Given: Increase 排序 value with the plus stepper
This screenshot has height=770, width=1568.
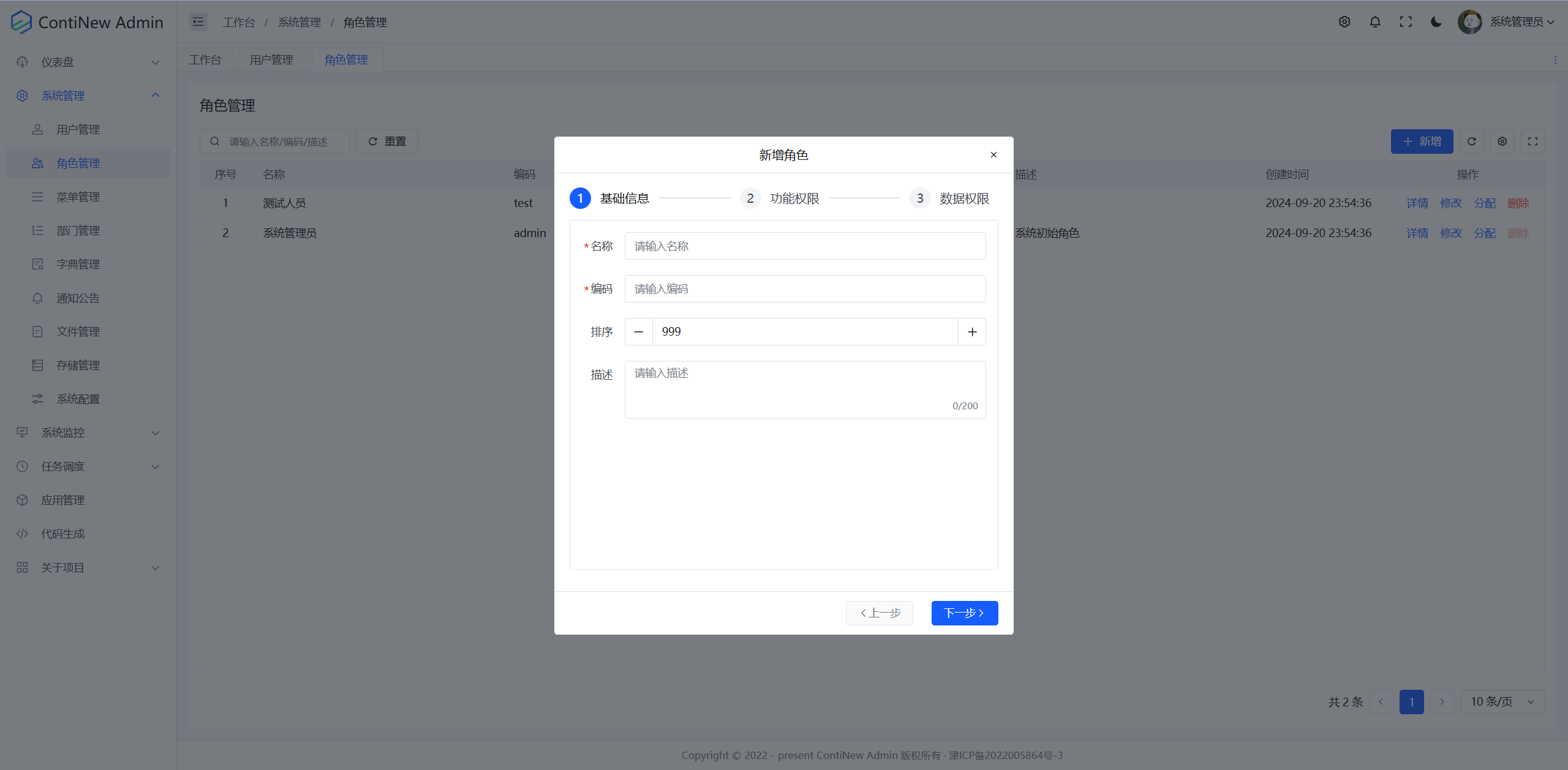Looking at the screenshot, I should click(971, 331).
